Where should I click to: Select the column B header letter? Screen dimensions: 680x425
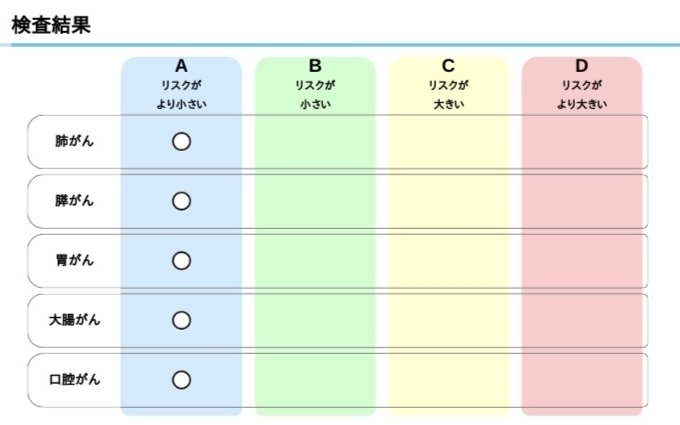(x=315, y=67)
